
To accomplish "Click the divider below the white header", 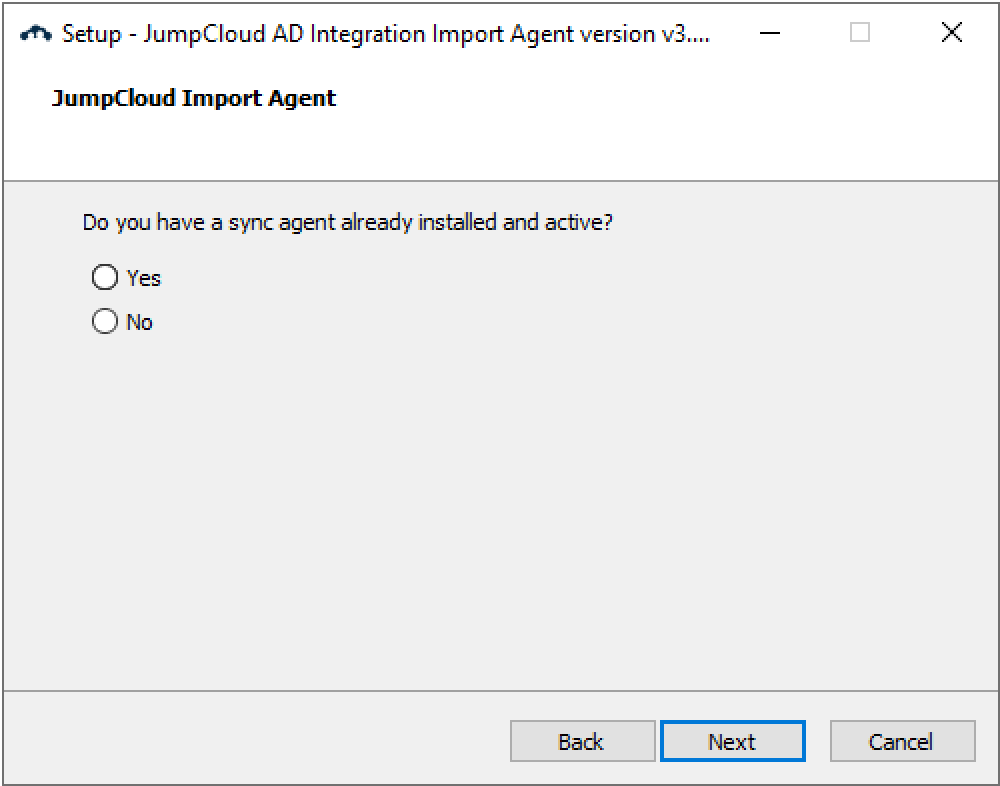I will [x=500, y=181].
